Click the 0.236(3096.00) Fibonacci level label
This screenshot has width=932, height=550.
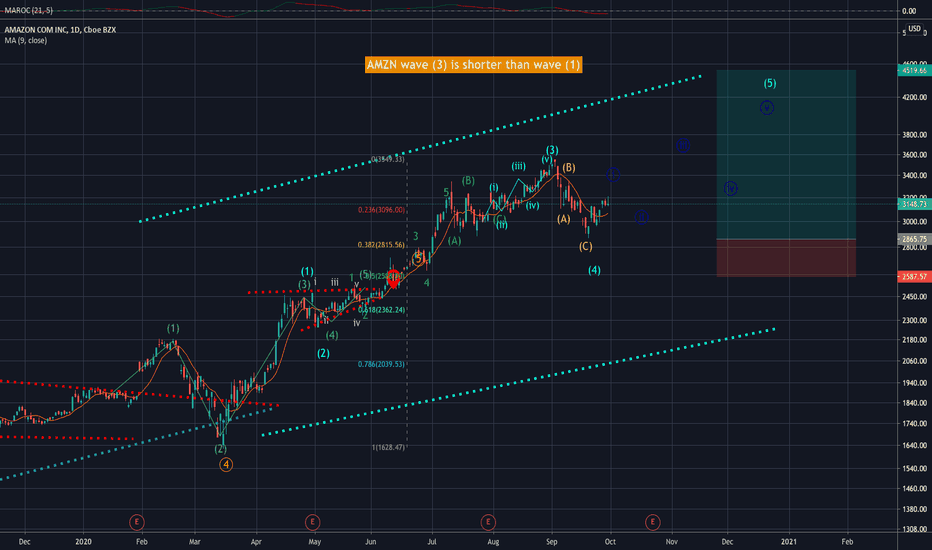coord(382,210)
